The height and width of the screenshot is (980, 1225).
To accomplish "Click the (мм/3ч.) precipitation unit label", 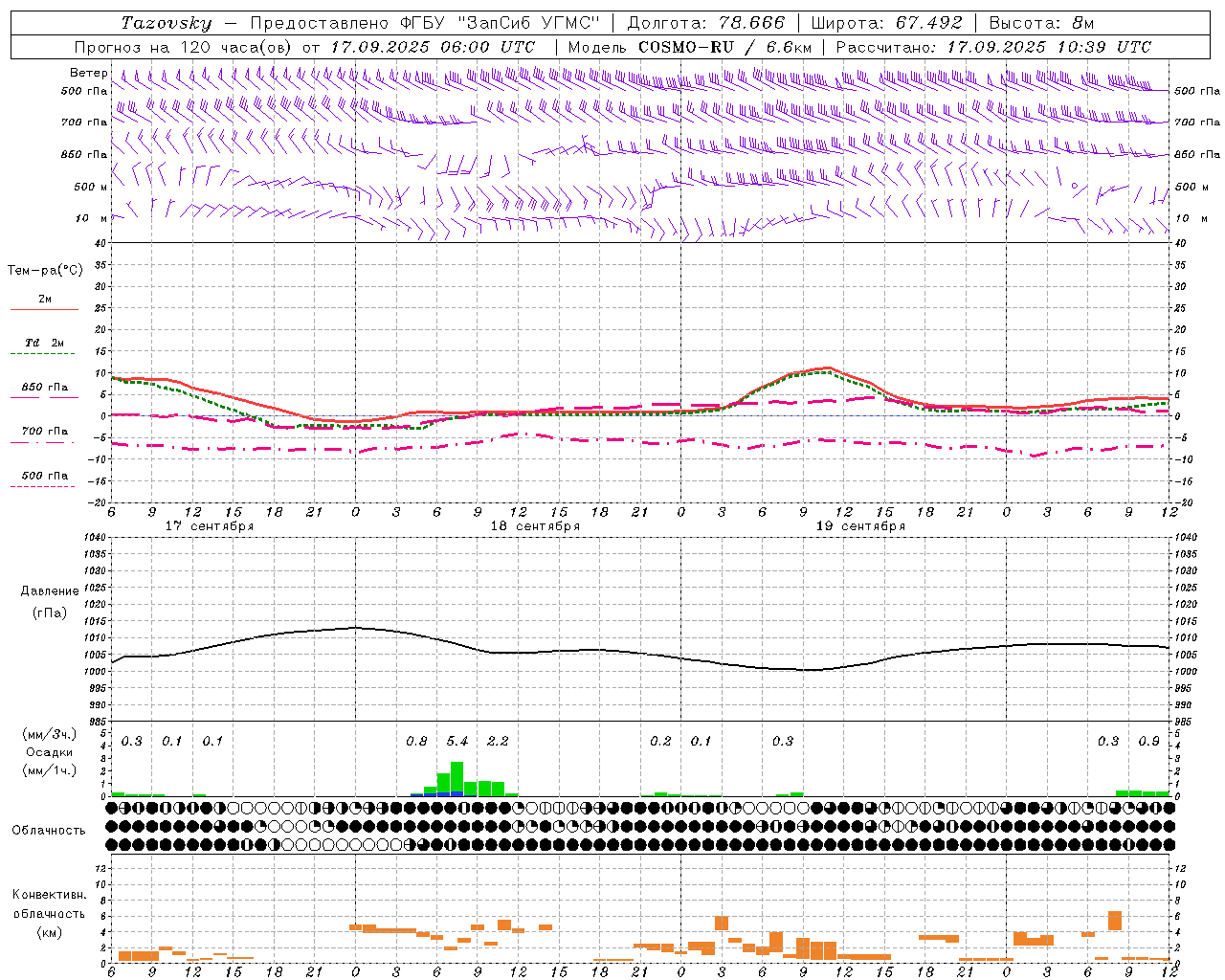I will tap(50, 734).
